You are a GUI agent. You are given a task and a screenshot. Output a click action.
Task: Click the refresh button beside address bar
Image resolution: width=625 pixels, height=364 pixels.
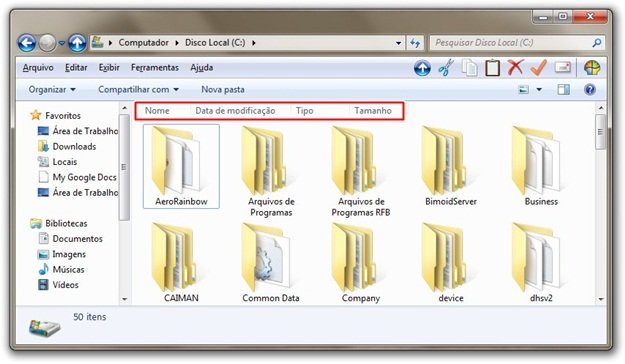(415, 43)
